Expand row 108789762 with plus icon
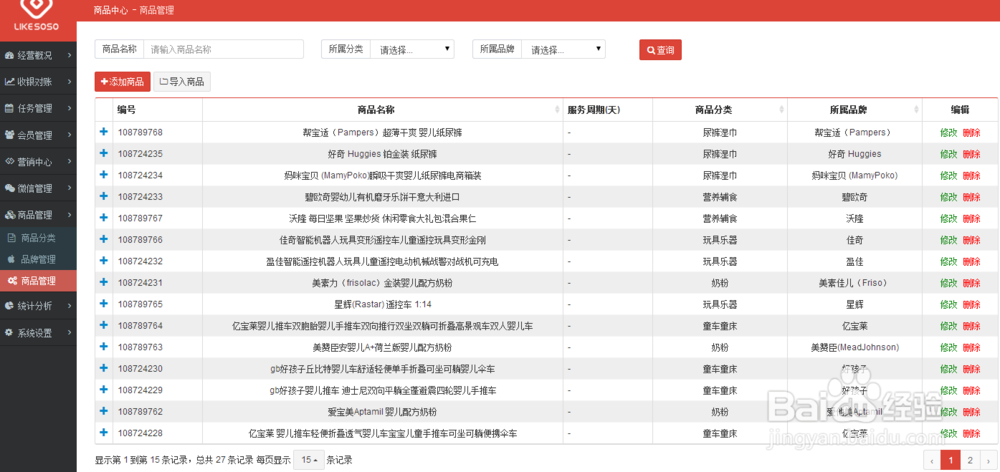Viewport: 1000px width, 472px height. 104,411
